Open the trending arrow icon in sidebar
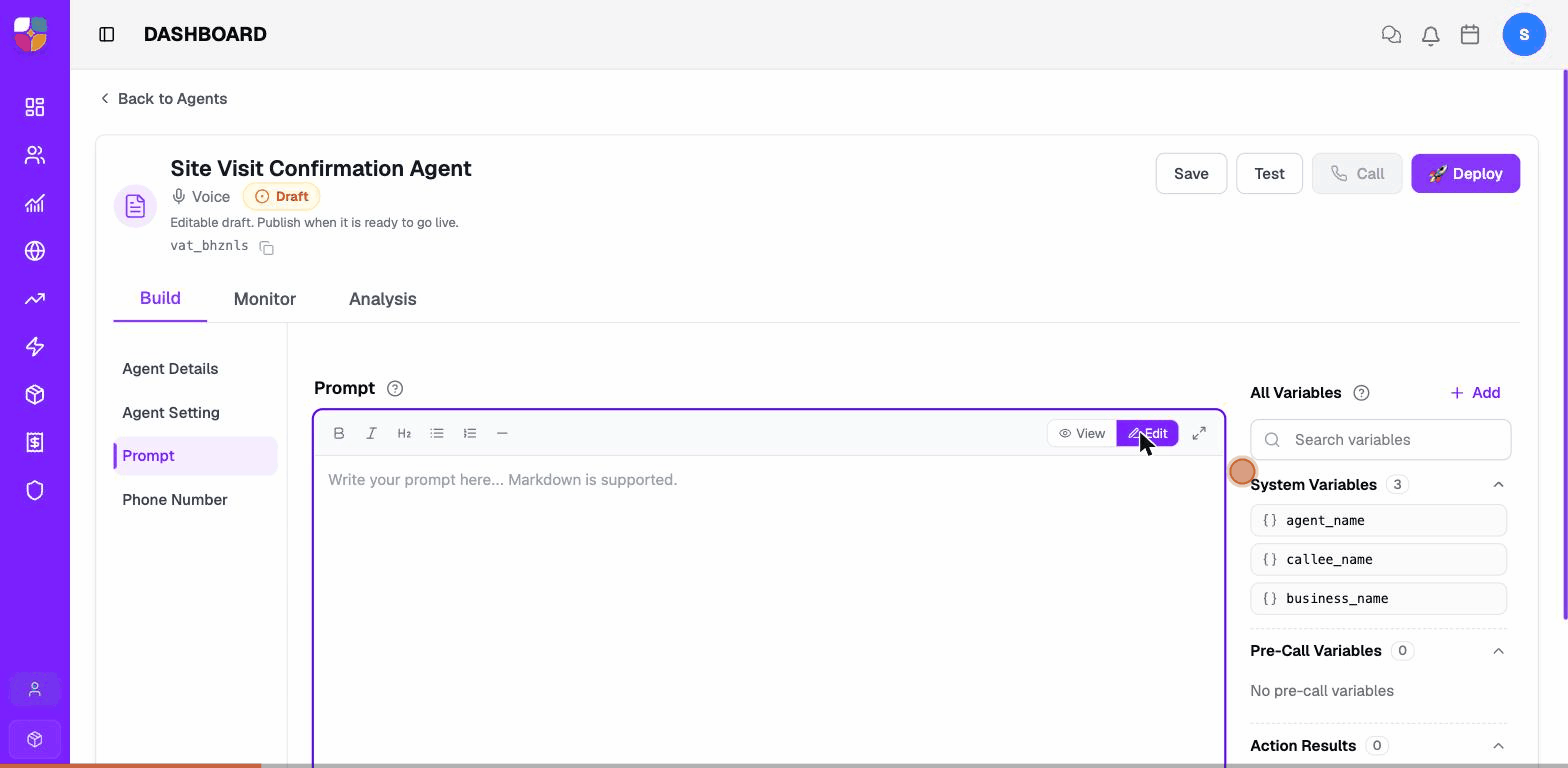Screen dimensions: 1568x768 click(35, 299)
